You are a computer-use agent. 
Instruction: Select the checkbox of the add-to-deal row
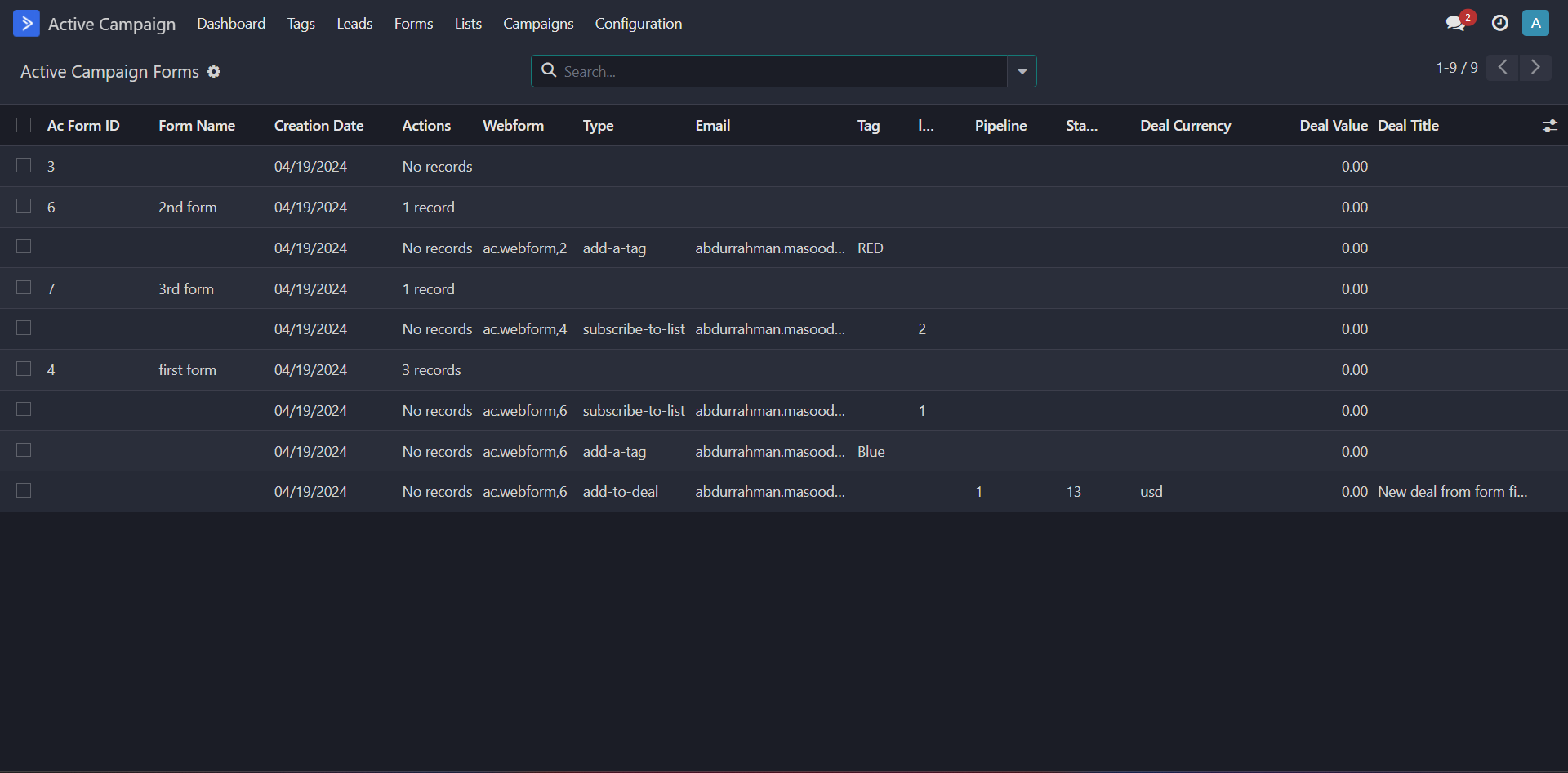(x=24, y=490)
